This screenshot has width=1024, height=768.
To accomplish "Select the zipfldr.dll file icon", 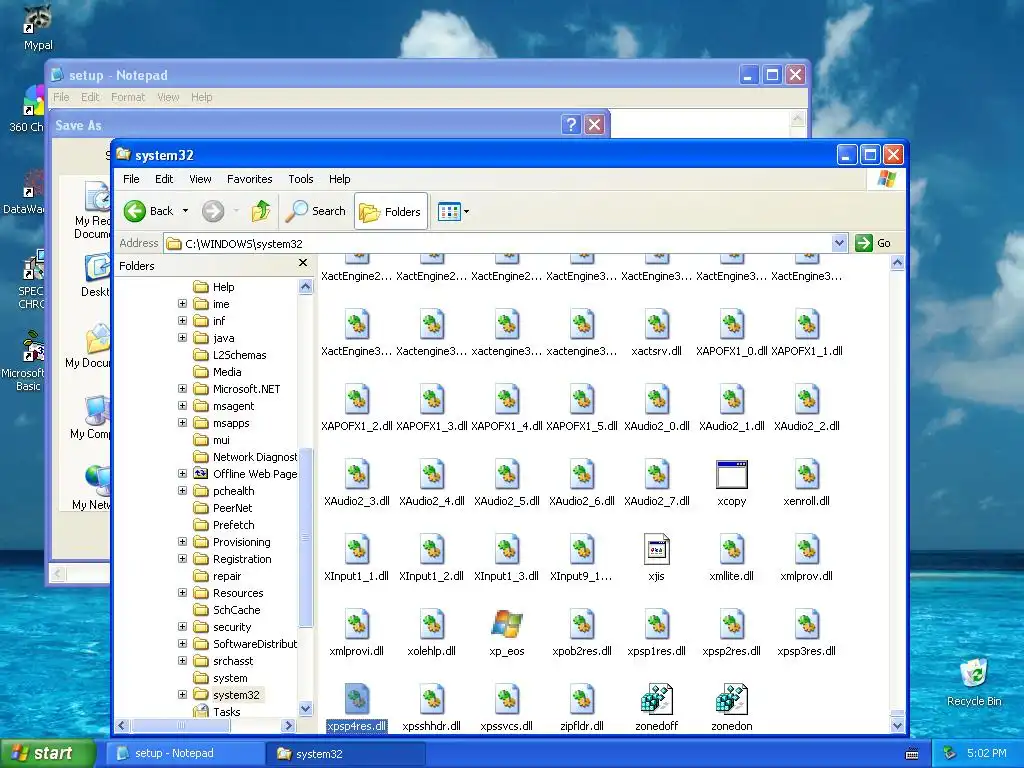I will tap(581, 699).
